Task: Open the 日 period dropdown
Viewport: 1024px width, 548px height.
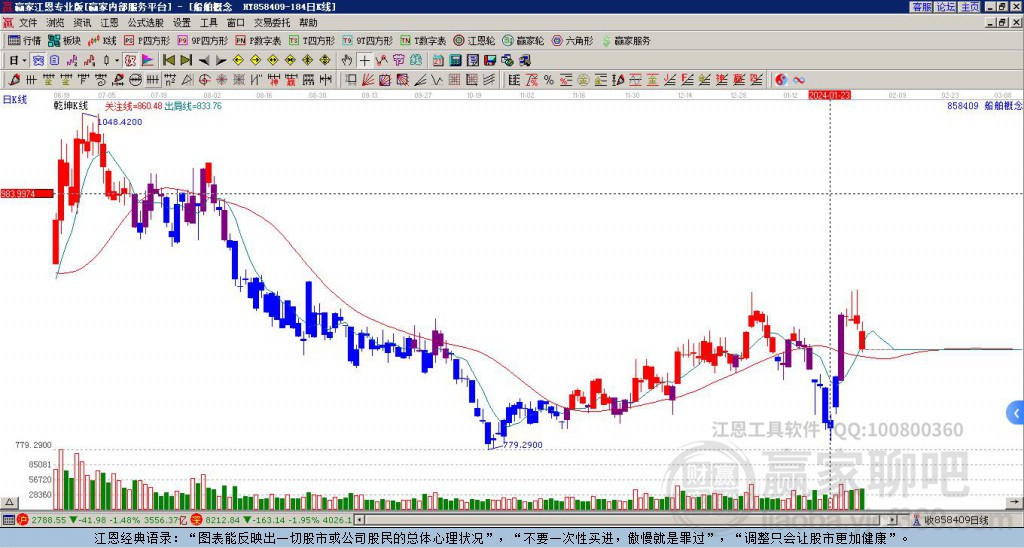Action: [18, 61]
